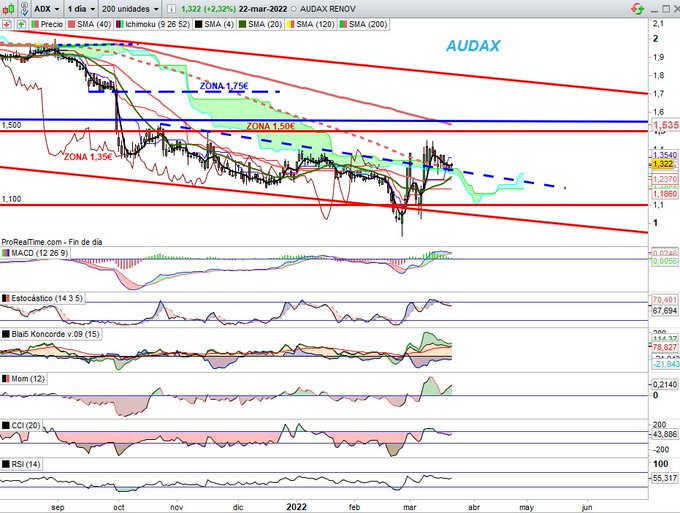680x513 pixels.
Task: Click the 1,100 horizontal line label
Action: click(11, 199)
